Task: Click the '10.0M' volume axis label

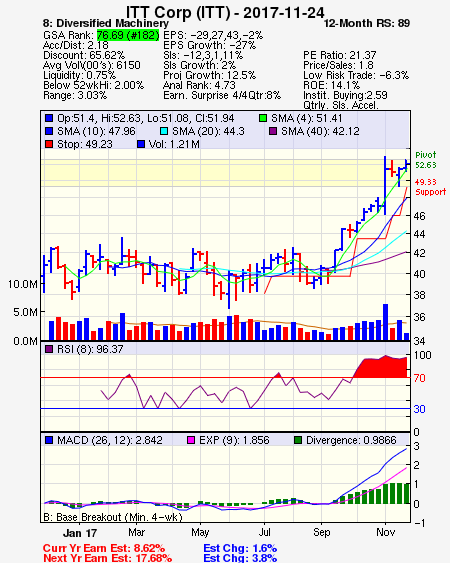Action: 23,284
